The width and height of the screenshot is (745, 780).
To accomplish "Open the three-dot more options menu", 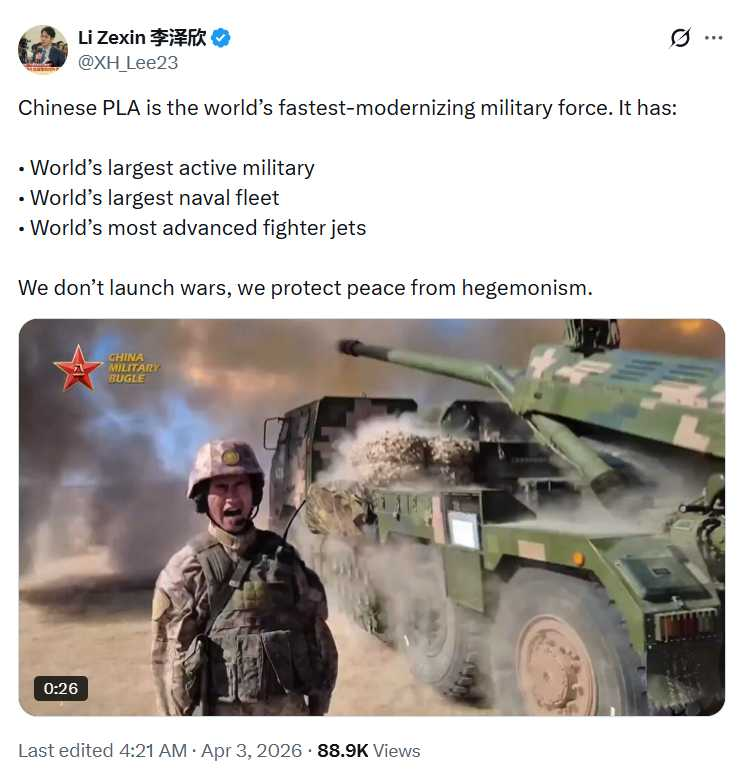I will click(714, 38).
